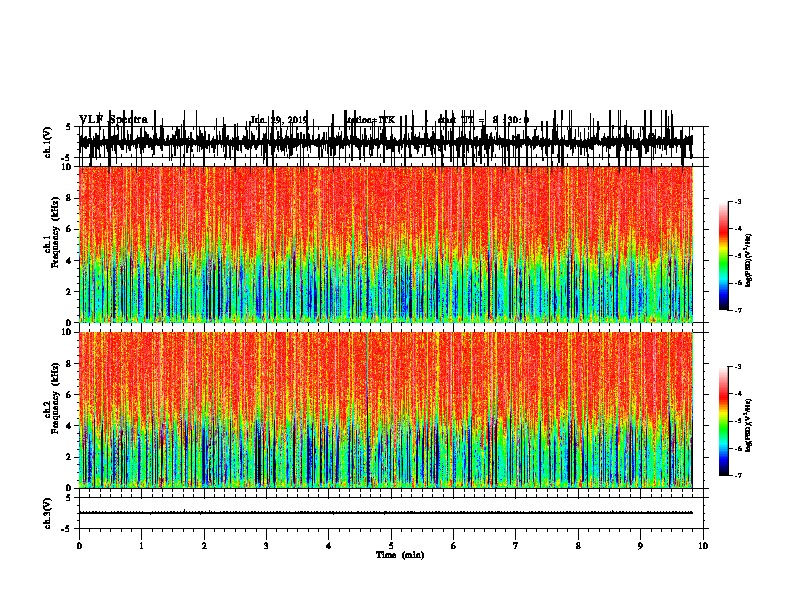Click the ch.3(V) axis label
Image resolution: width=792 pixels, height=612 pixels.
(x=48, y=513)
